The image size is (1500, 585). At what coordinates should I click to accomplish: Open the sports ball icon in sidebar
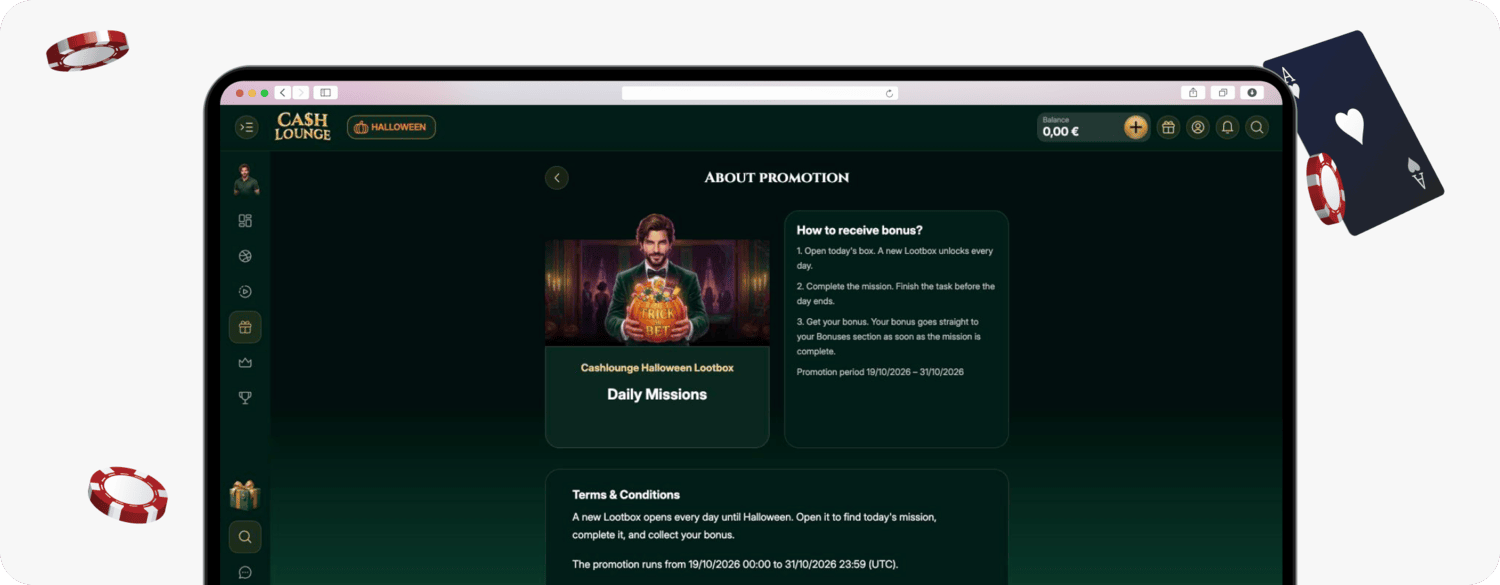point(245,256)
